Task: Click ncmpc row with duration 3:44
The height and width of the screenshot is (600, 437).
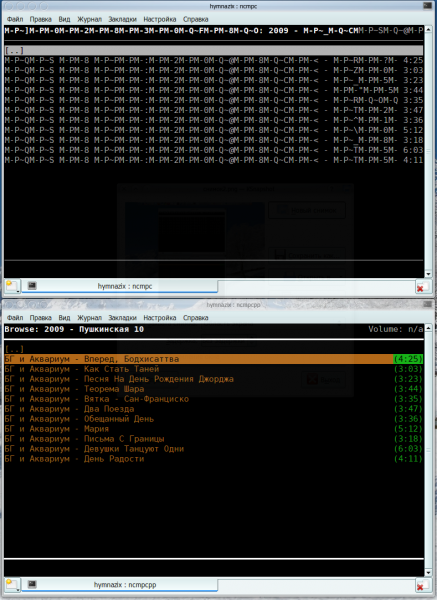Action: point(214,90)
